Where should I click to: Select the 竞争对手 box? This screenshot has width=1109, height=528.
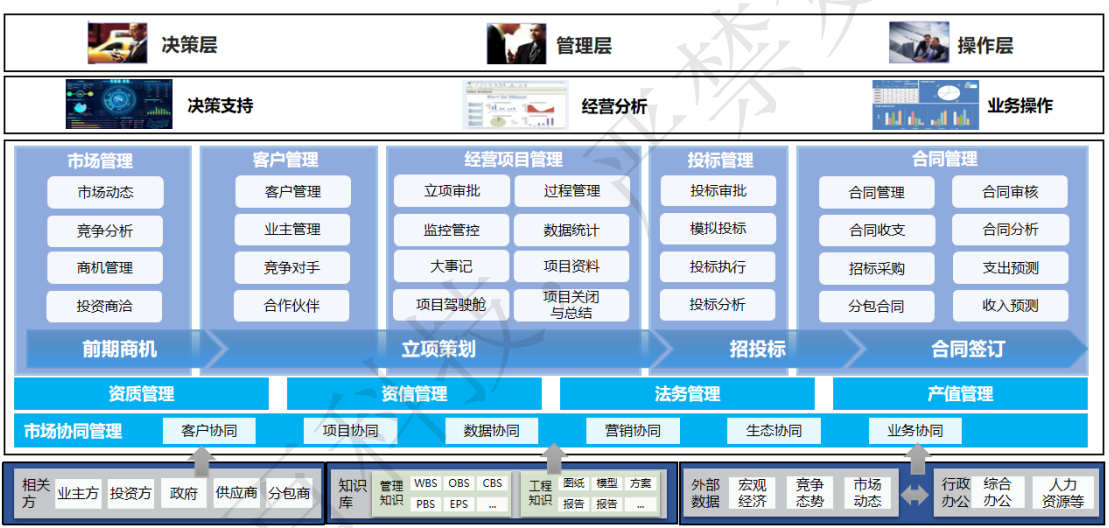293,268
